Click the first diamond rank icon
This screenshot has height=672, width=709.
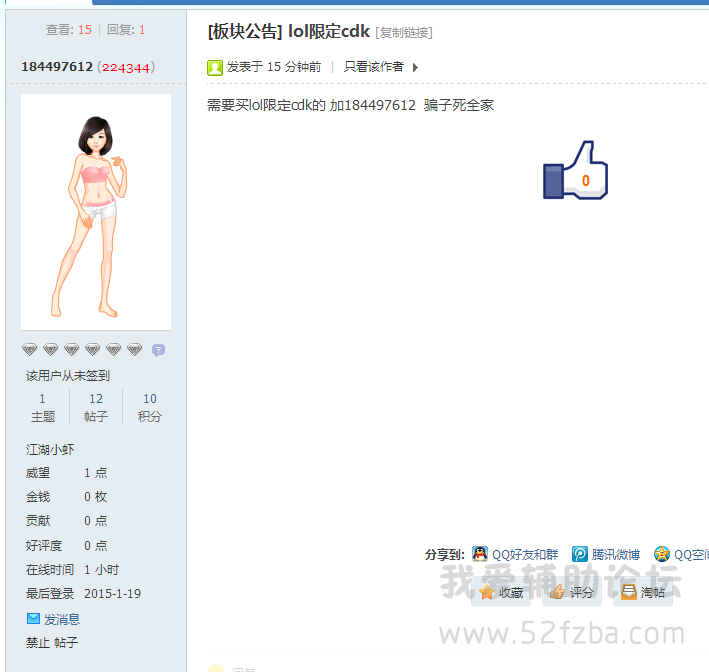(30, 350)
